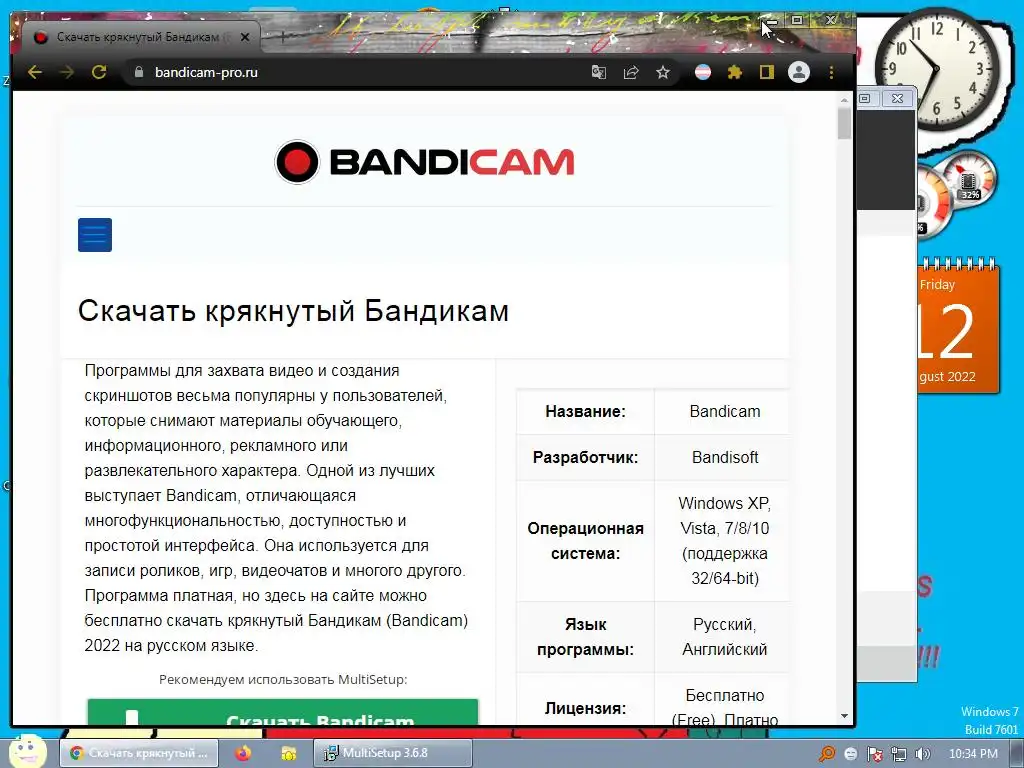1024x768 pixels.
Task: Click the browser forward arrow
Action: [x=67, y=72]
